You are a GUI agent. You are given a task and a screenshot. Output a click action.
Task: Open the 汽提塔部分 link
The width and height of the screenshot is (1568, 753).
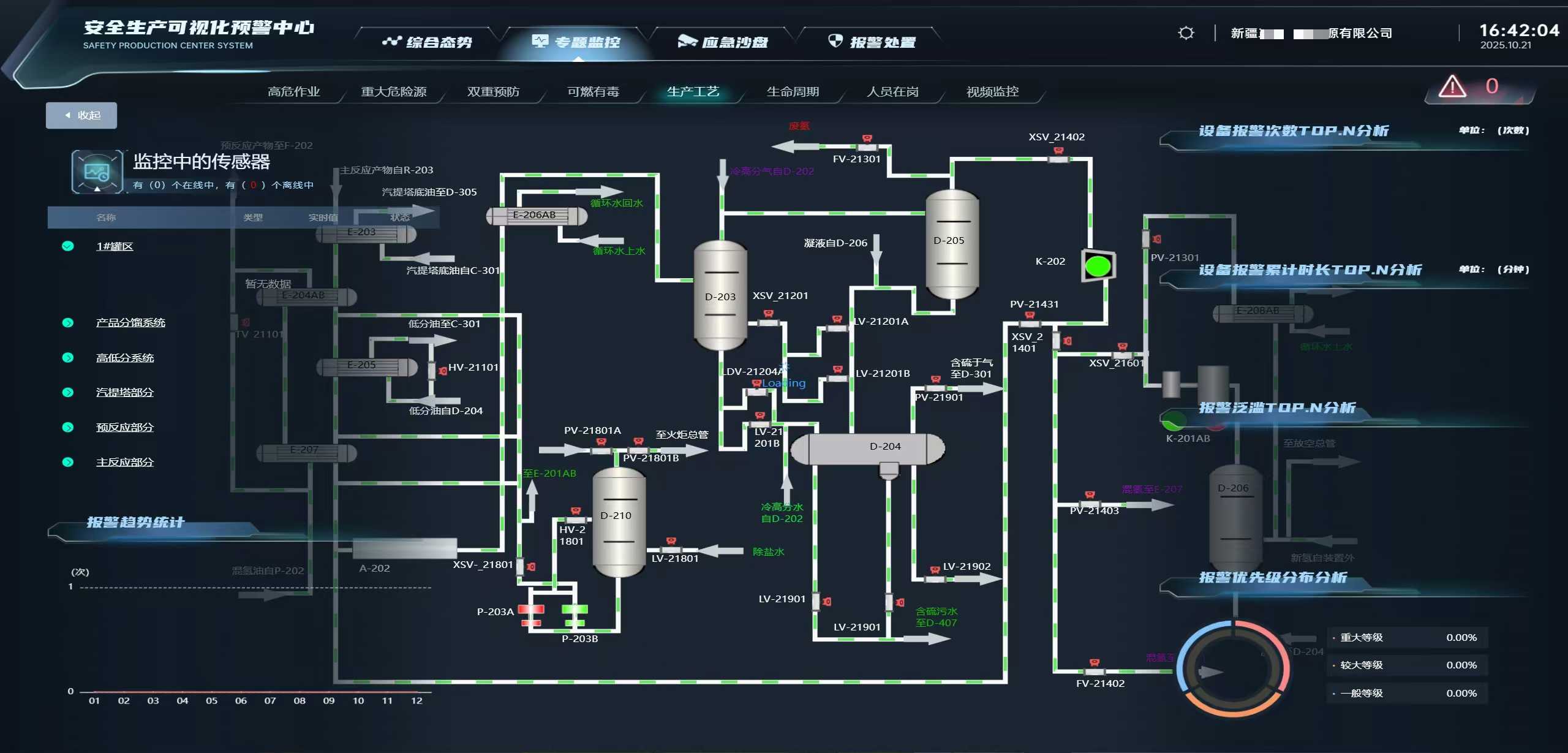click(125, 392)
